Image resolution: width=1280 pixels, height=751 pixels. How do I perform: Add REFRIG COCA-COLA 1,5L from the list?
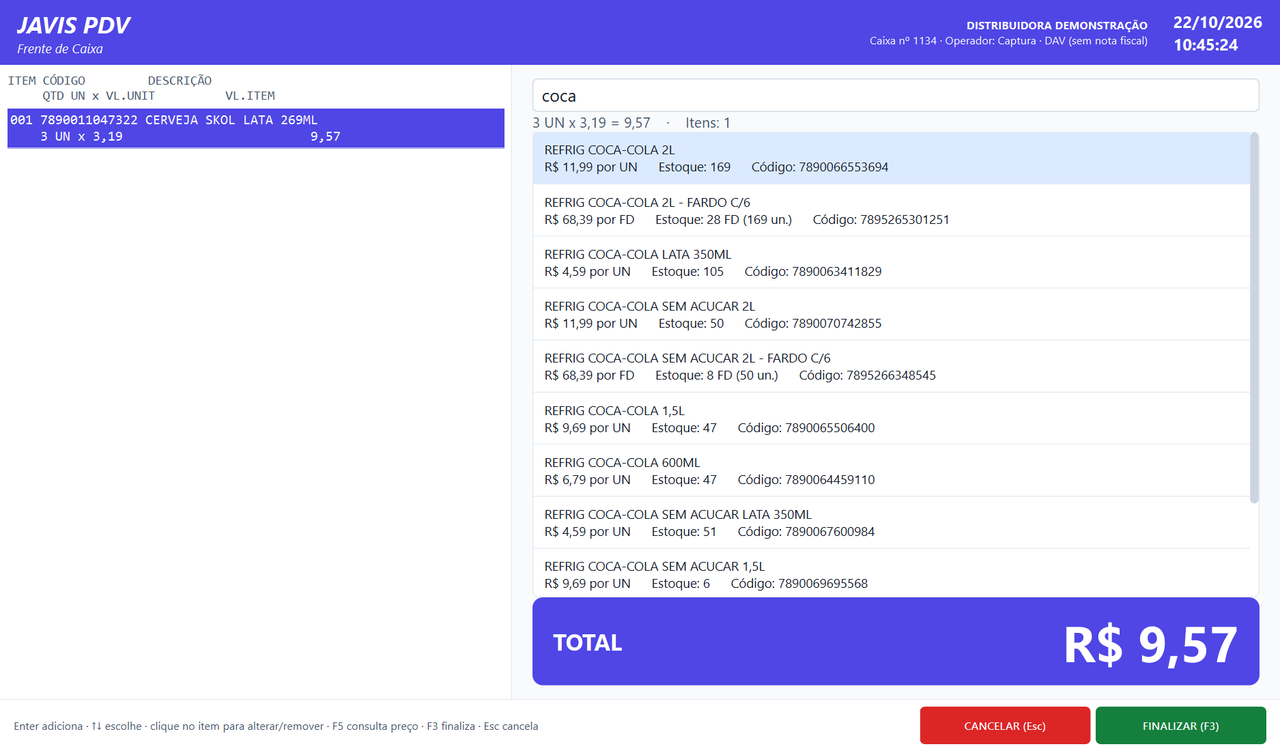pos(891,418)
